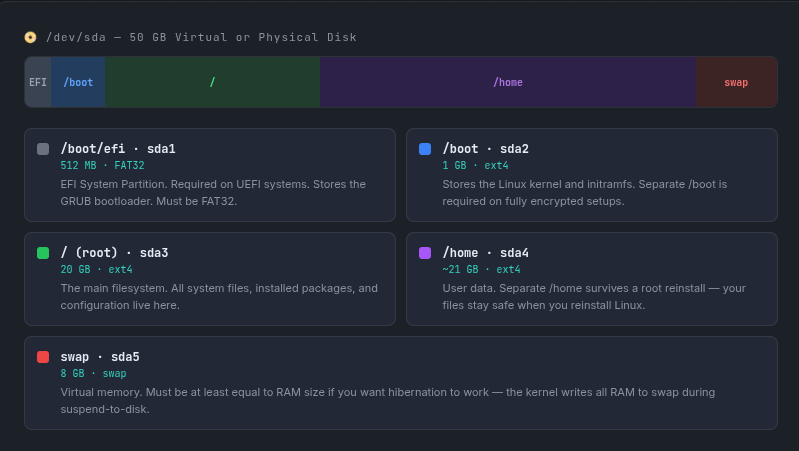Click the disk icon beside /dev/sda
Screen dimensions: 799x451
point(30,37)
